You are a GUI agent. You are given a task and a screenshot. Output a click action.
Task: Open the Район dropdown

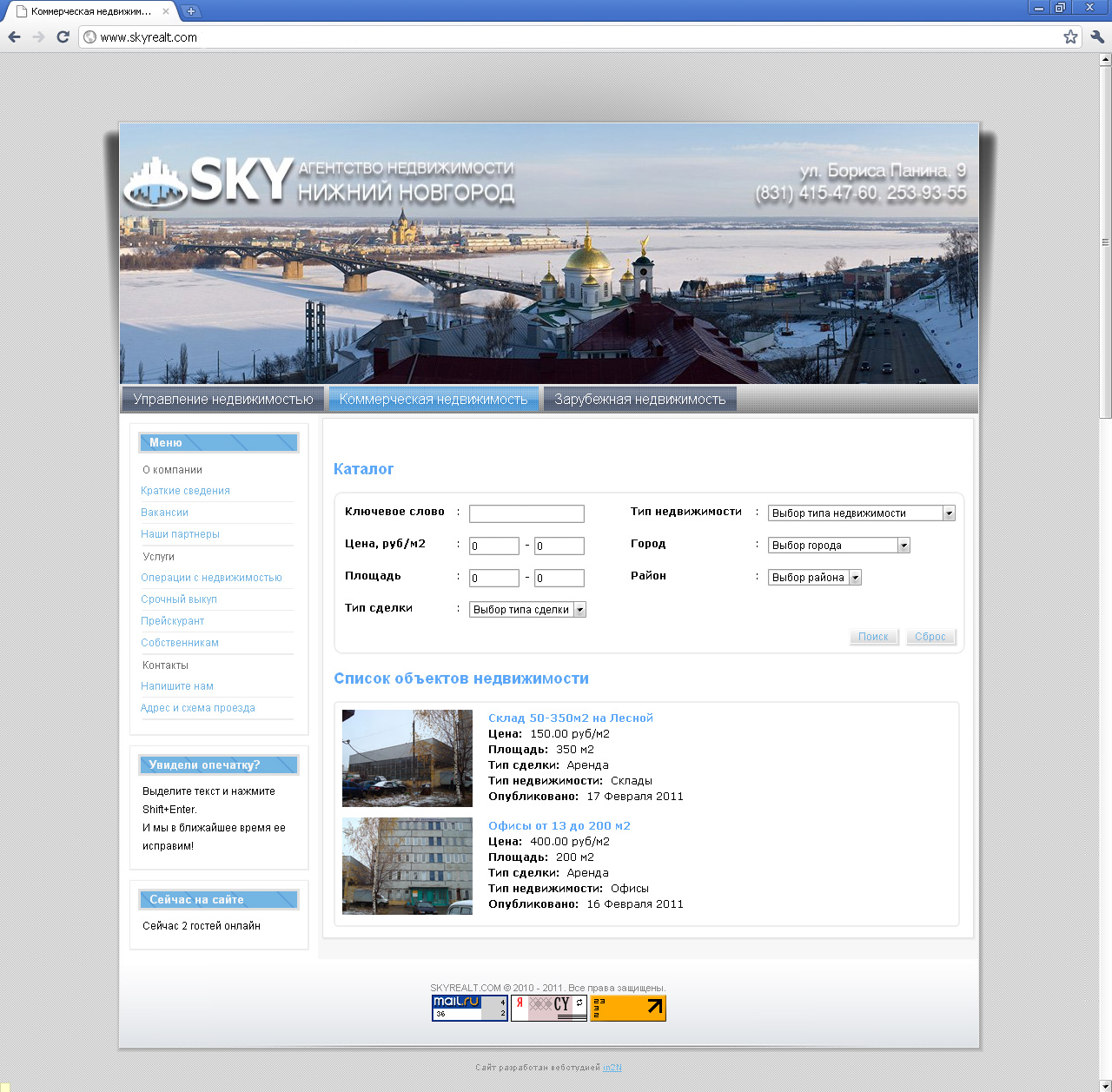[815, 578]
